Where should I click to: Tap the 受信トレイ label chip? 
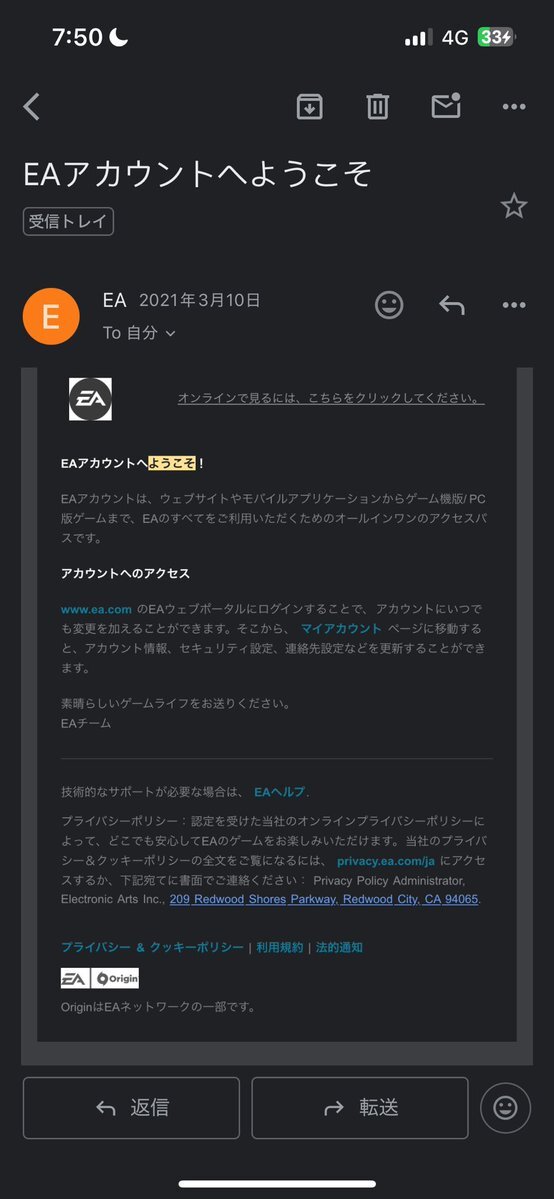[68, 222]
